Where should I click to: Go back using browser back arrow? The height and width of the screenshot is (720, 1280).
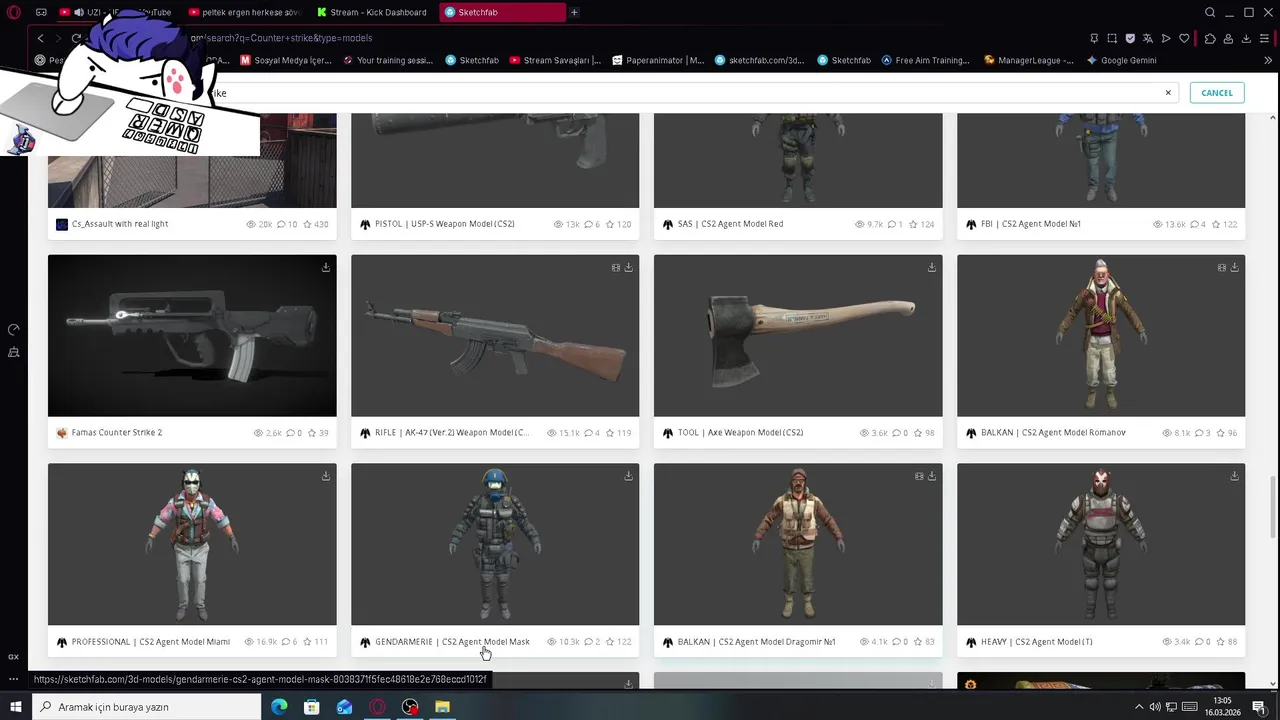coord(40,38)
